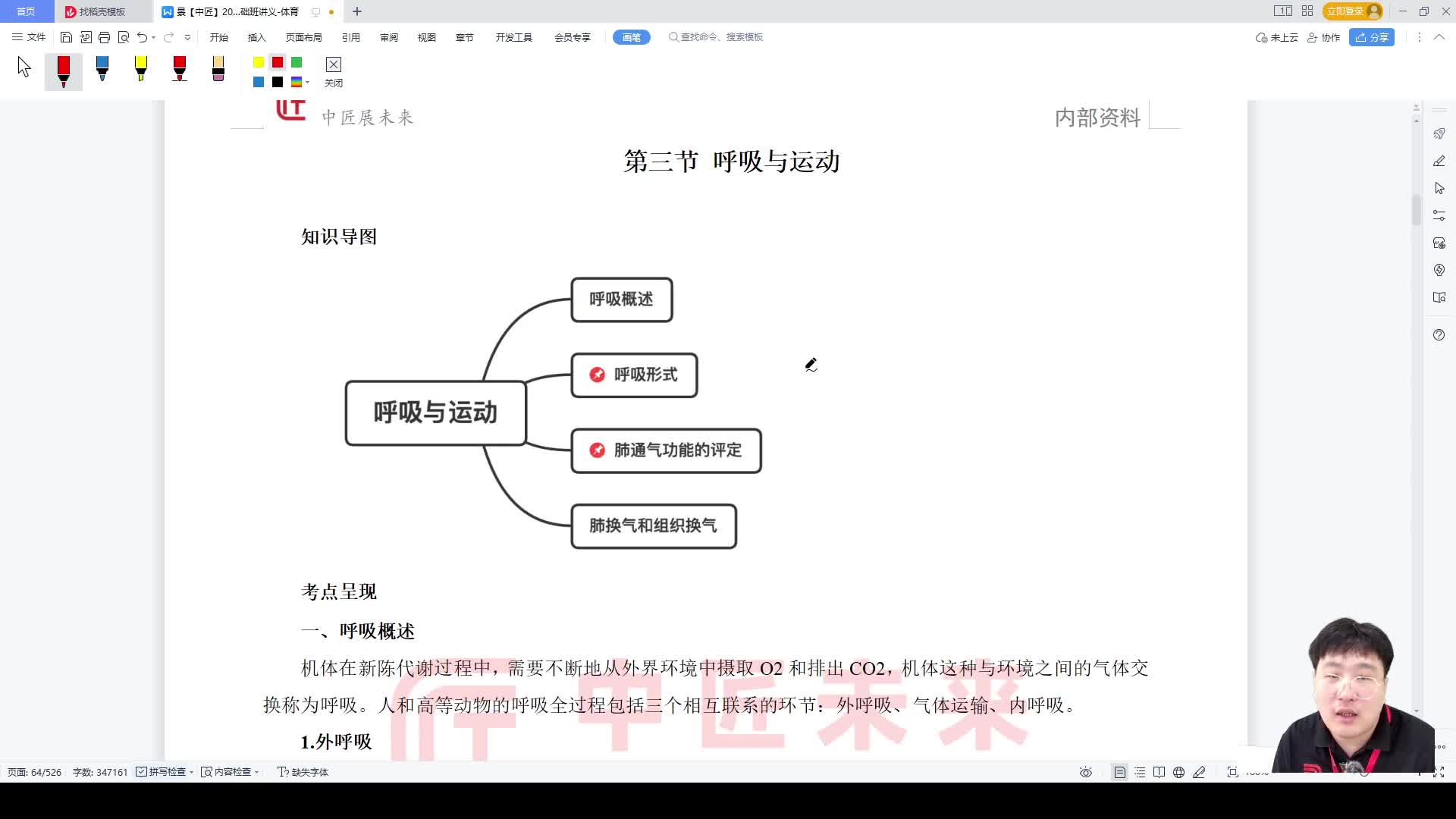The height and width of the screenshot is (819, 1456).
Task: Select the arrow cursor in the pen toolbar
Action: pos(23,68)
